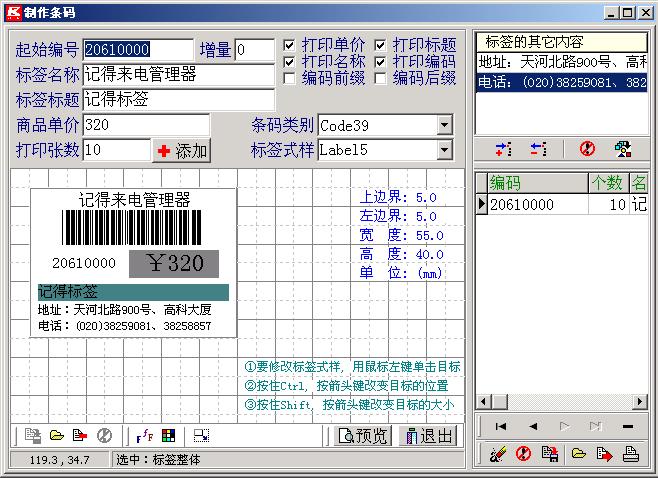658x478 pixels.
Task: Click the save list to disk icon
Action: point(550,454)
